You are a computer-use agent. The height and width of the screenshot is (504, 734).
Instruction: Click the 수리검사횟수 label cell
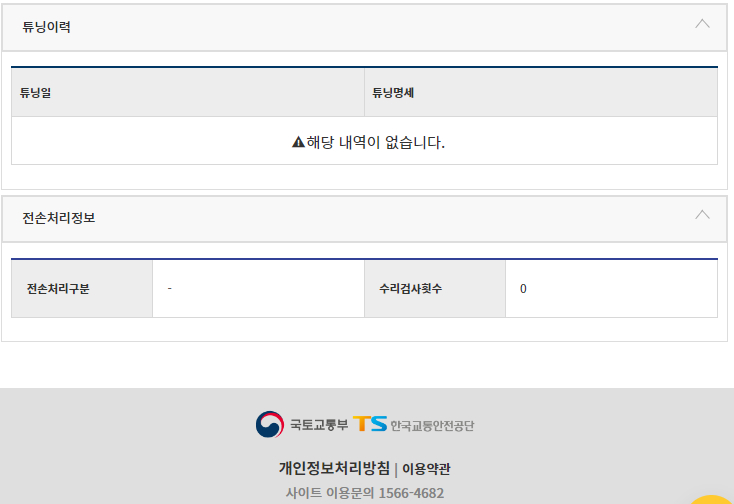coord(410,289)
